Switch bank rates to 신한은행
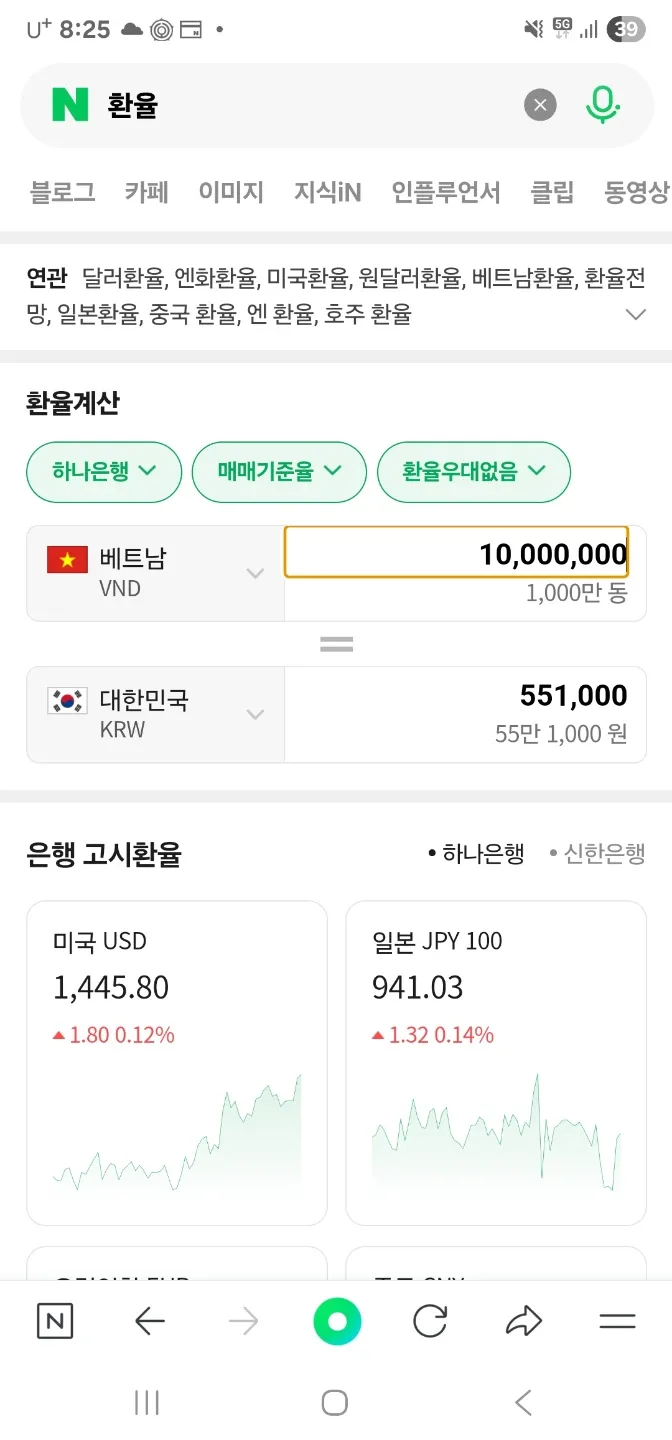The image size is (672, 1440). [597, 854]
